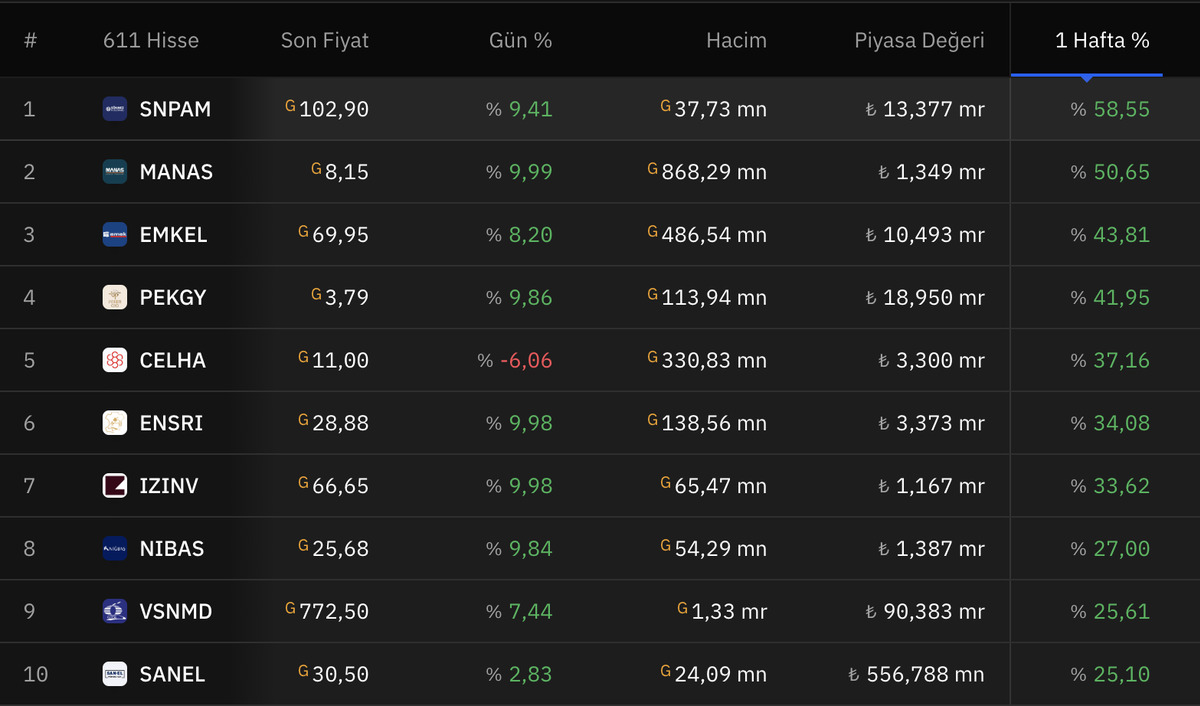Click market cap ₺ 556,788 mn

tap(916, 674)
